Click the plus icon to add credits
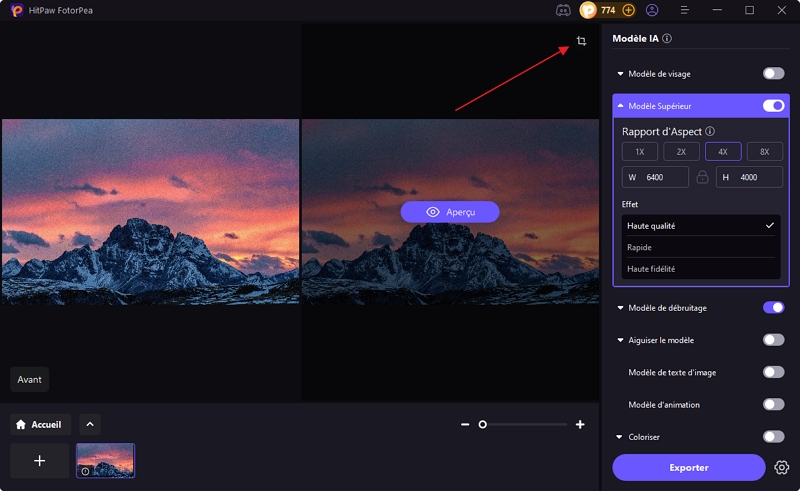800x491 pixels. (x=629, y=10)
